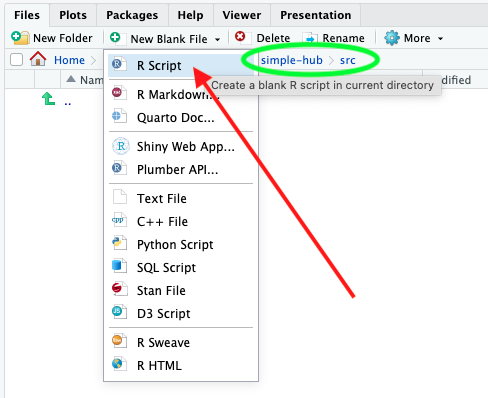The width and height of the screenshot is (488, 398).
Task: Switch to the Files tab
Action: pyautogui.click(x=27, y=15)
